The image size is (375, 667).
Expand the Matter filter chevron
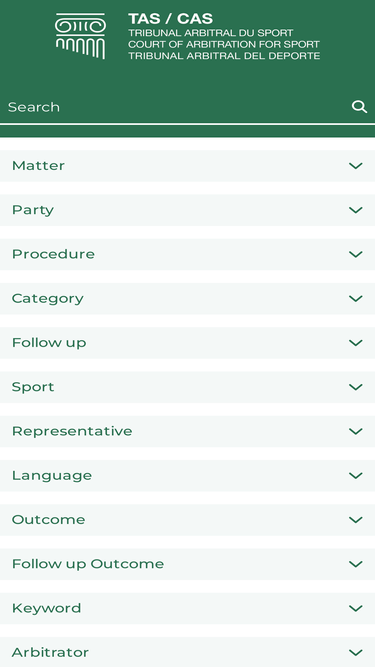click(x=355, y=166)
